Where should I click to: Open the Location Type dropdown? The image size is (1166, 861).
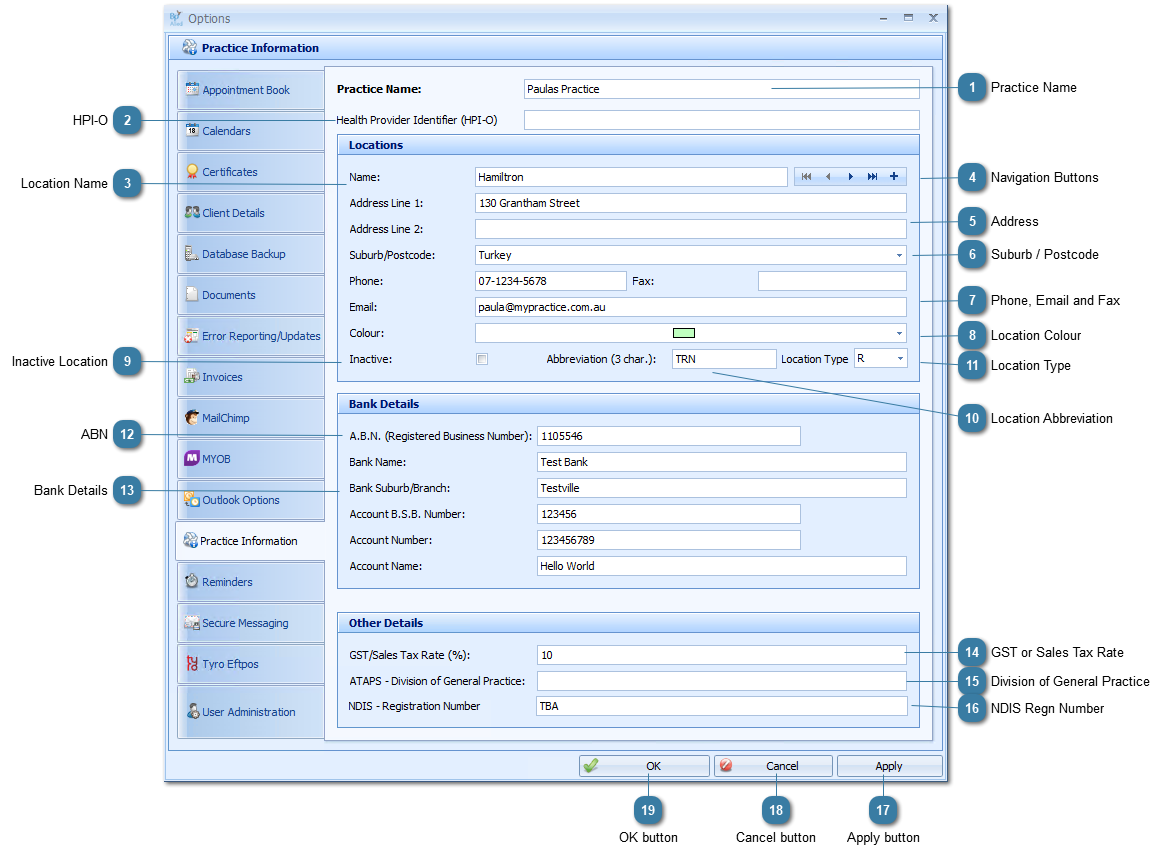click(900, 358)
